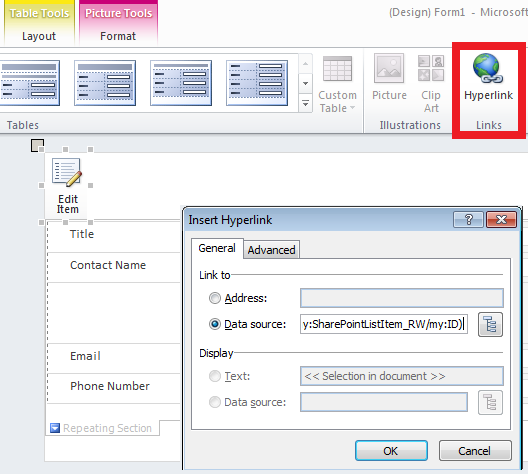
Task: Expand the table layouts gallery More arrow
Action: 305,103
